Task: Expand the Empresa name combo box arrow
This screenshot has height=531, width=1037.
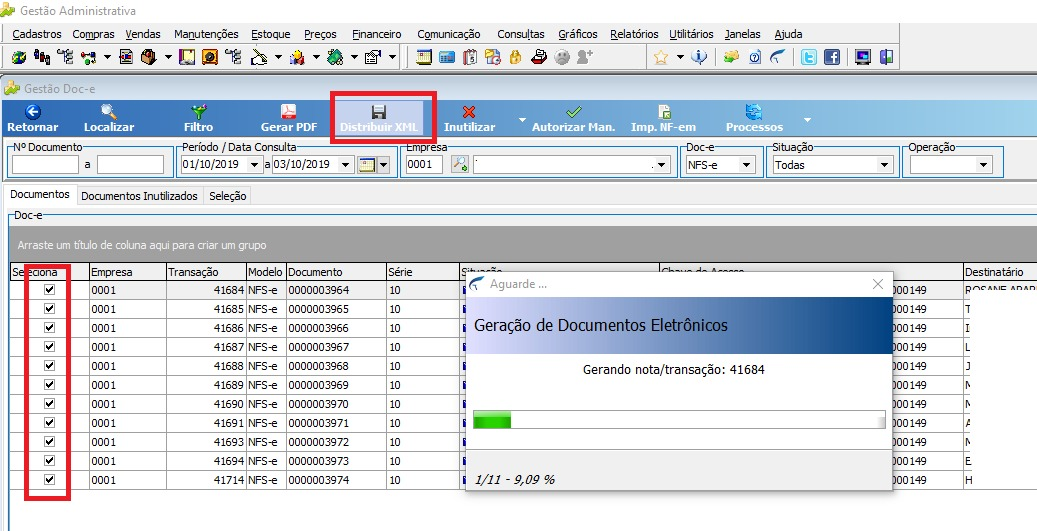Action: [x=663, y=165]
